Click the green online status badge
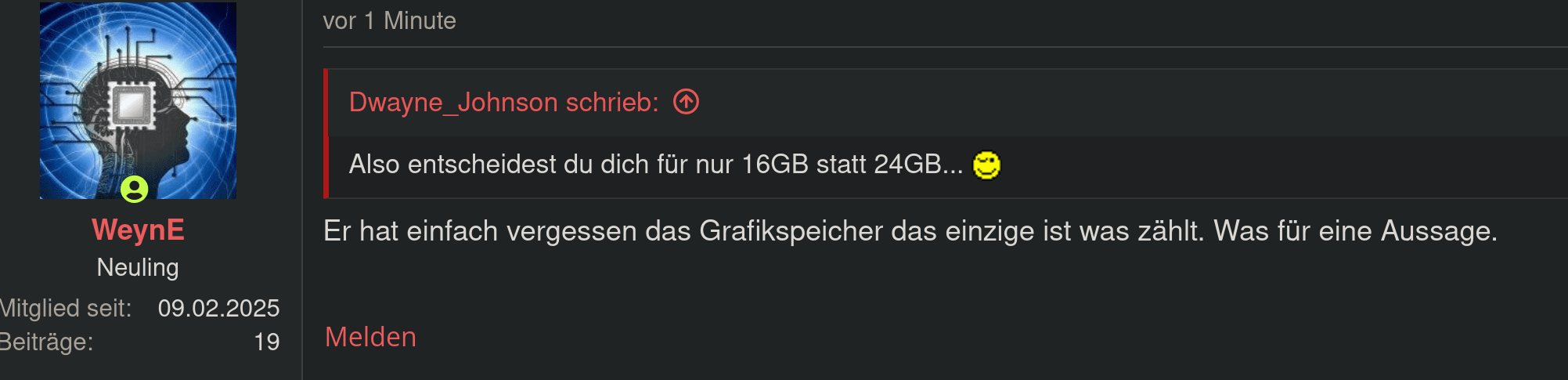Viewport: 1568px width, 380px height. (135, 189)
